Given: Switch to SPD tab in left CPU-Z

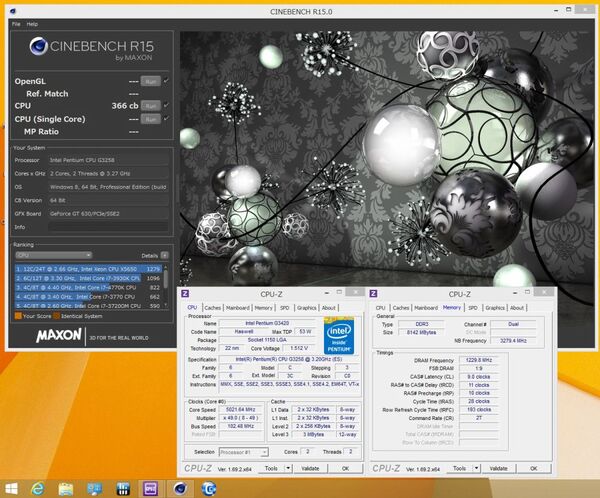Looking at the screenshot, I should pyautogui.click(x=284, y=308).
